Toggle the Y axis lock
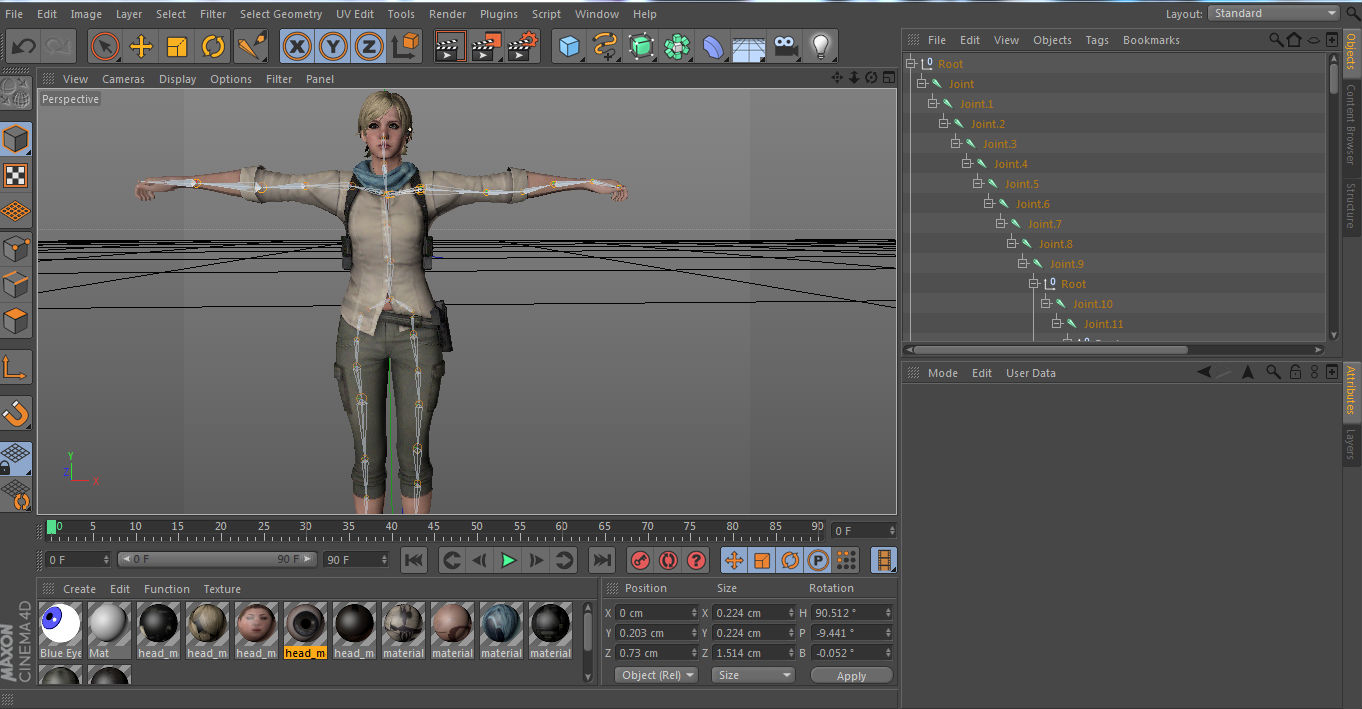 (x=333, y=47)
